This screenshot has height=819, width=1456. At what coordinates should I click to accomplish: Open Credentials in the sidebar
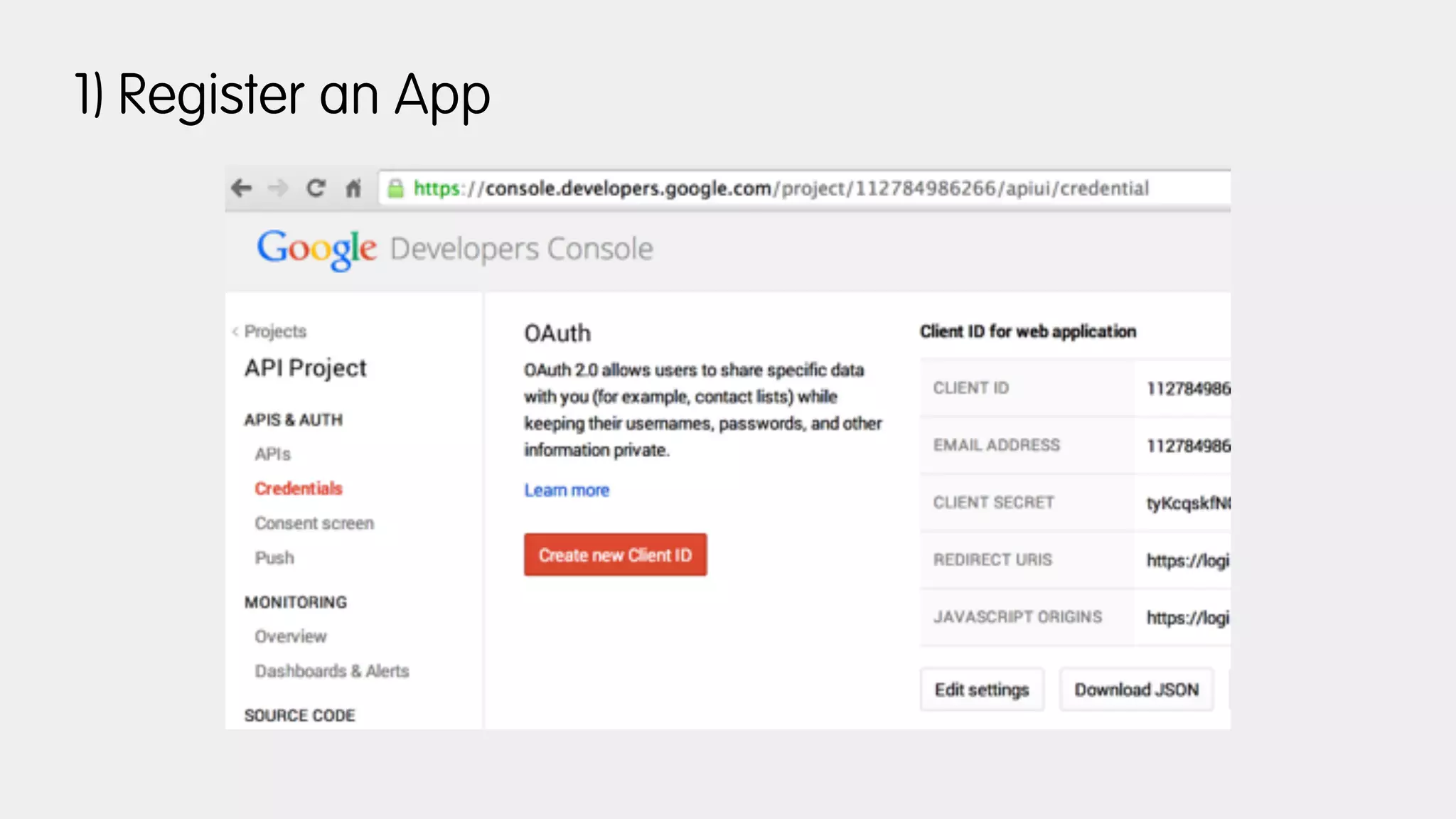point(298,488)
